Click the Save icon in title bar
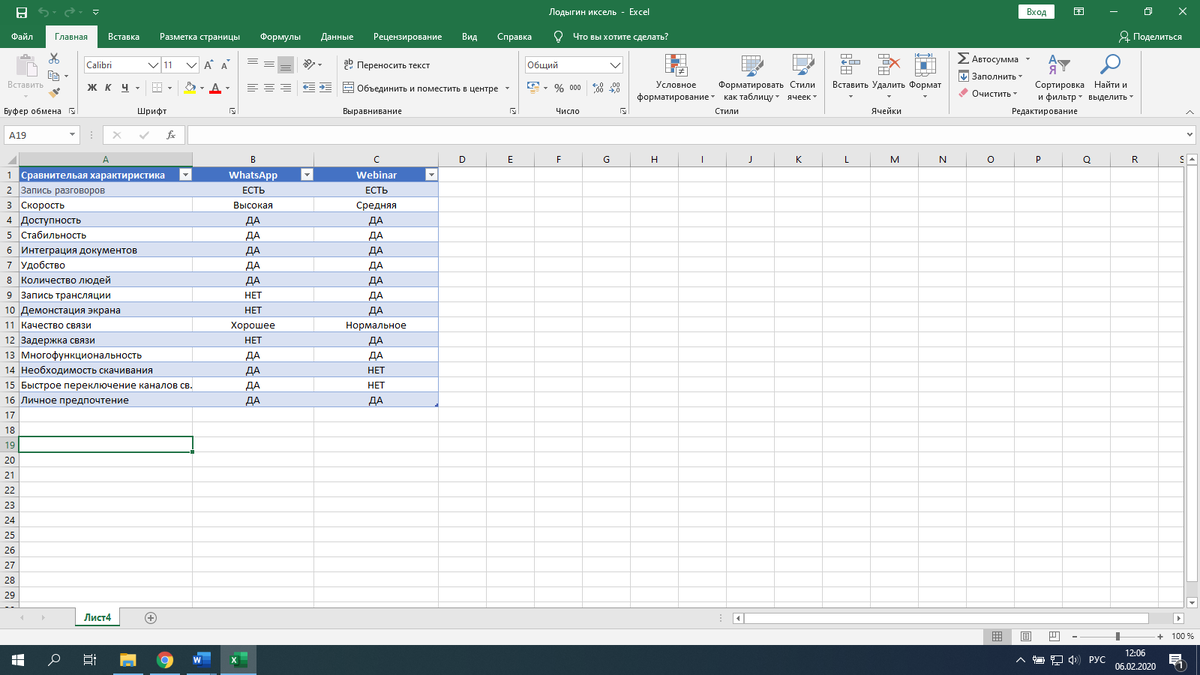Image resolution: width=1200 pixels, height=675 pixels. click(x=21, y=11)
